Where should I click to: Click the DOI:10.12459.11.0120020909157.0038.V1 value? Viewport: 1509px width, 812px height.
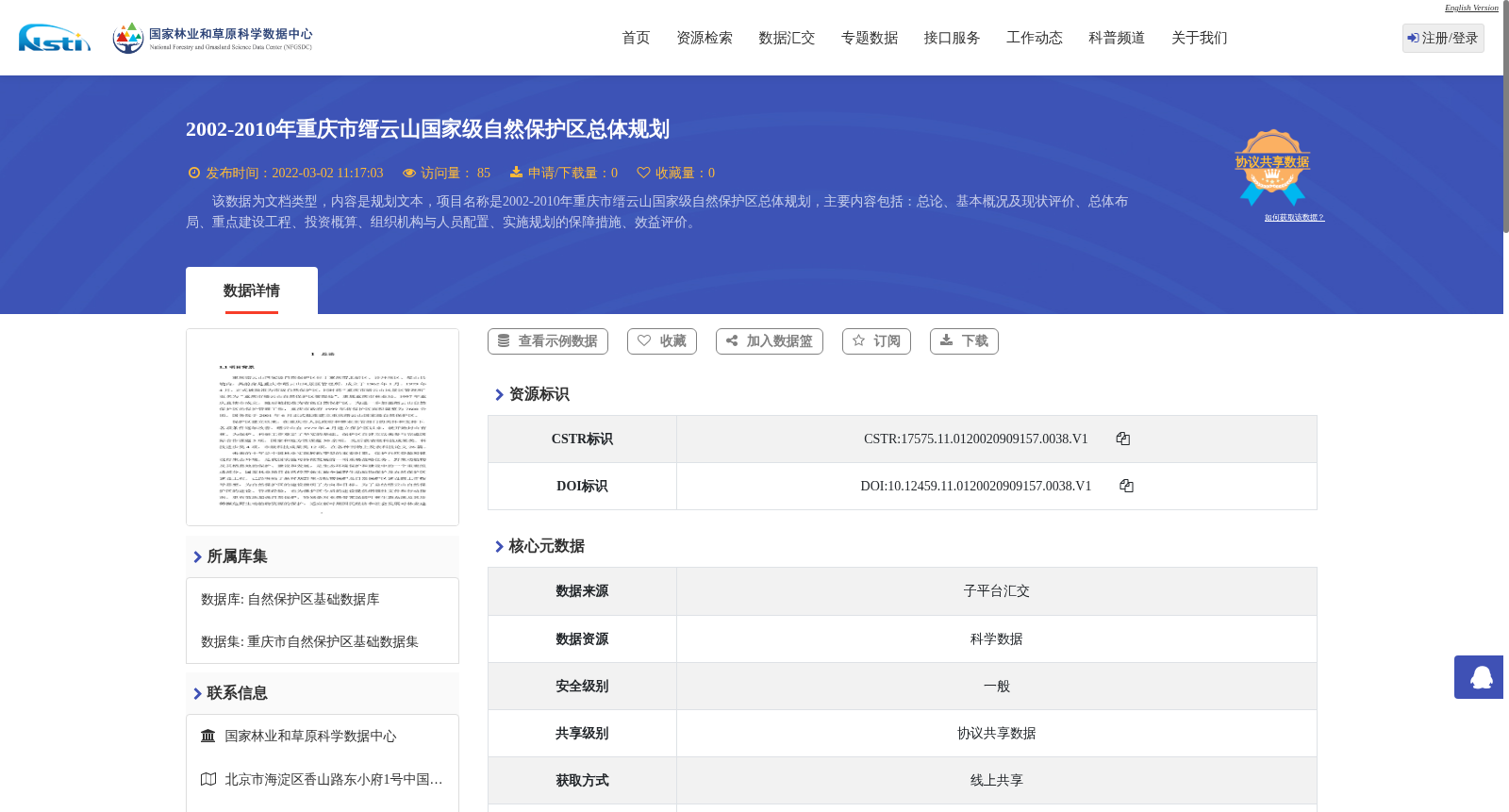click(x=976, y=486)
